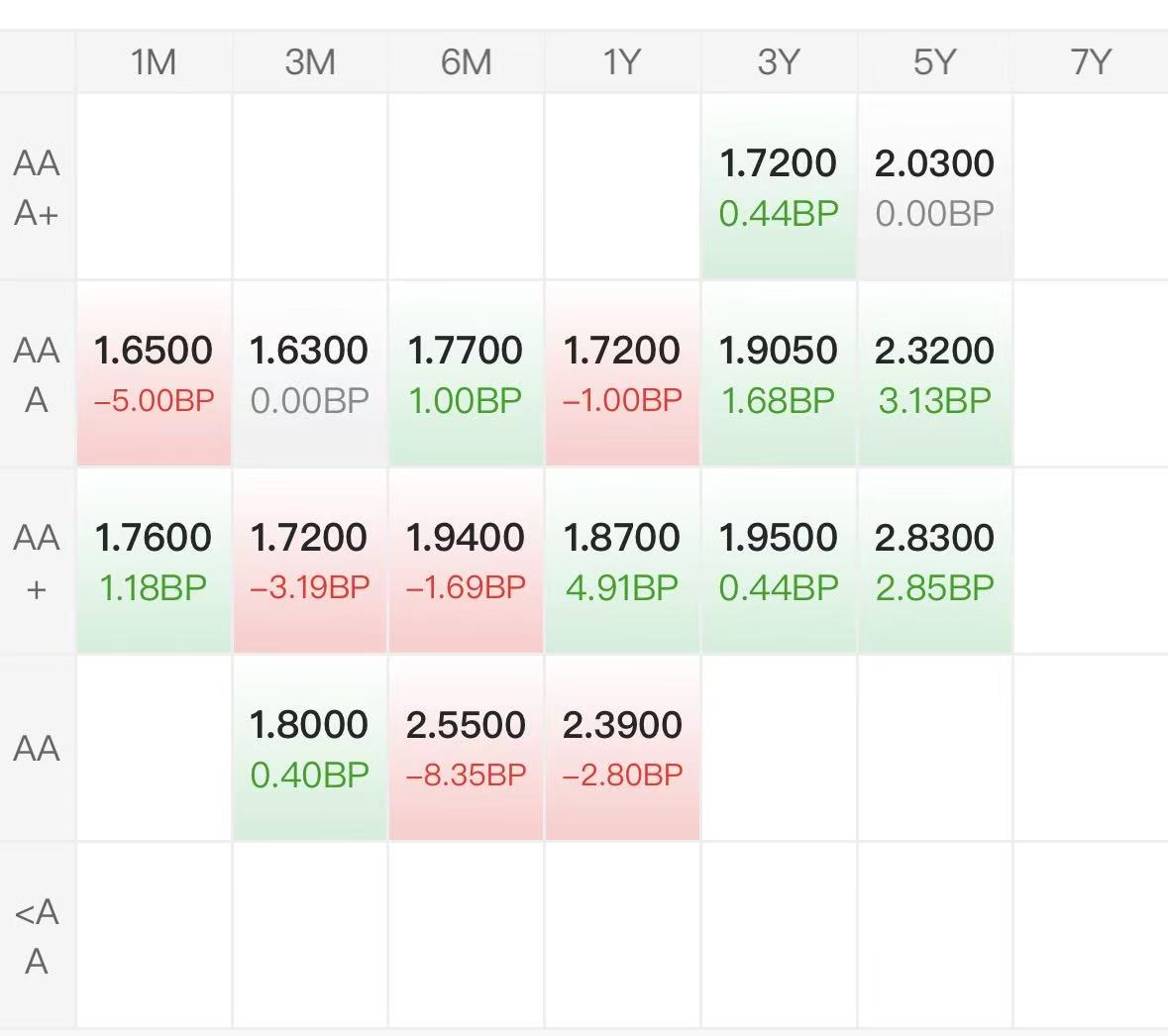This screenshot has height=1036, width=1168.
Task: Select the AAA 6M cell with 1.00BP
Action: pos(466,374)
